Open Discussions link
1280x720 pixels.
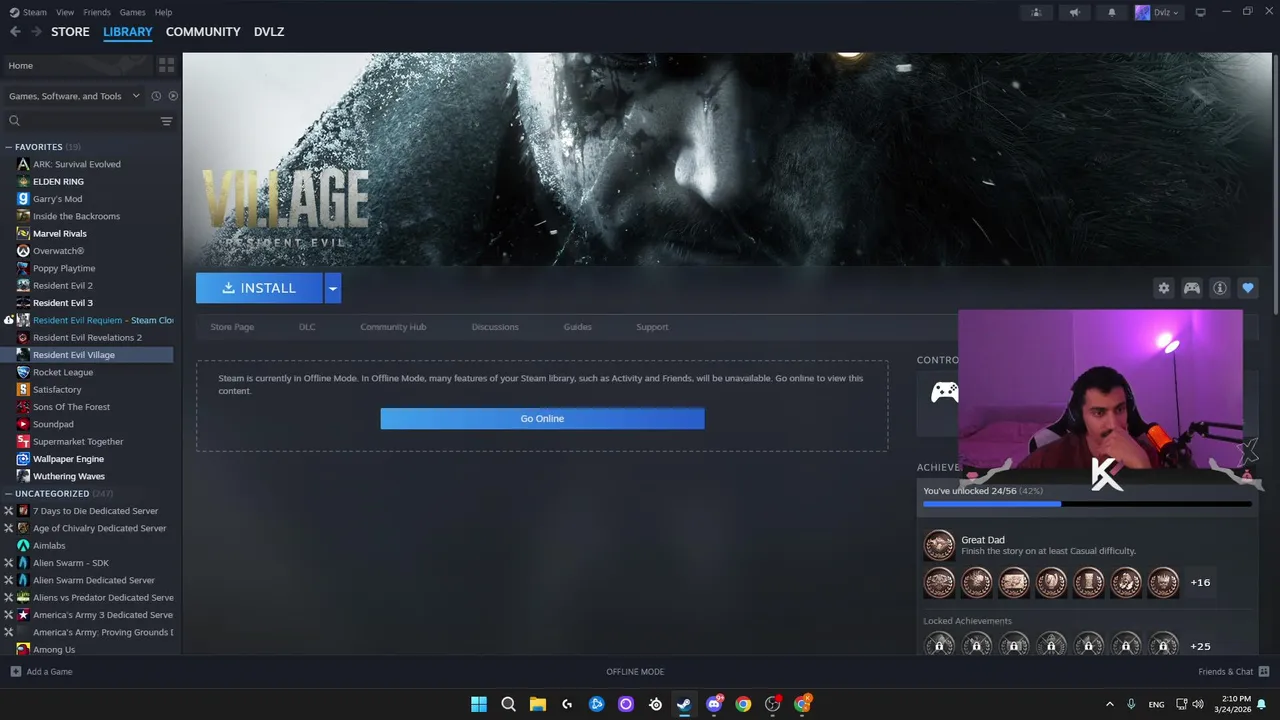point(495,327)
